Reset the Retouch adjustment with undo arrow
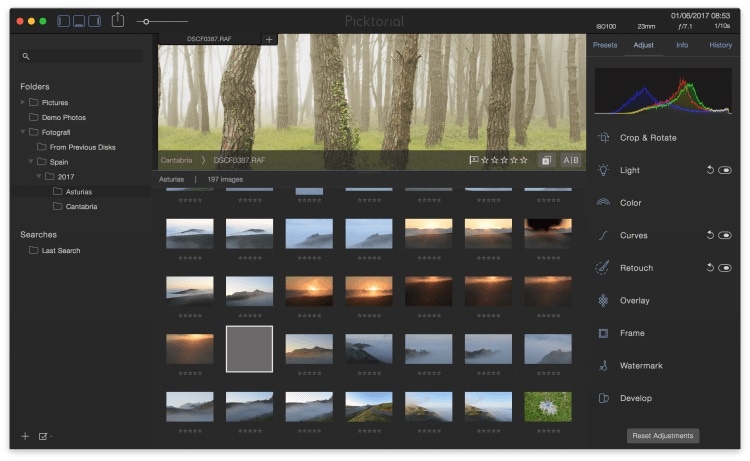This screenshot has height=461, width=750. [710, 267]
